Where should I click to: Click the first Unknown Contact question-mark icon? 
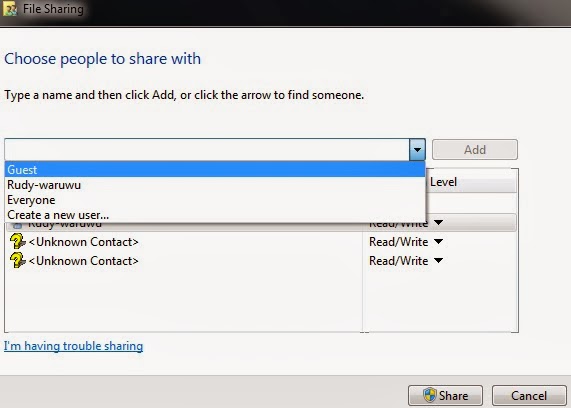(17, 242)
